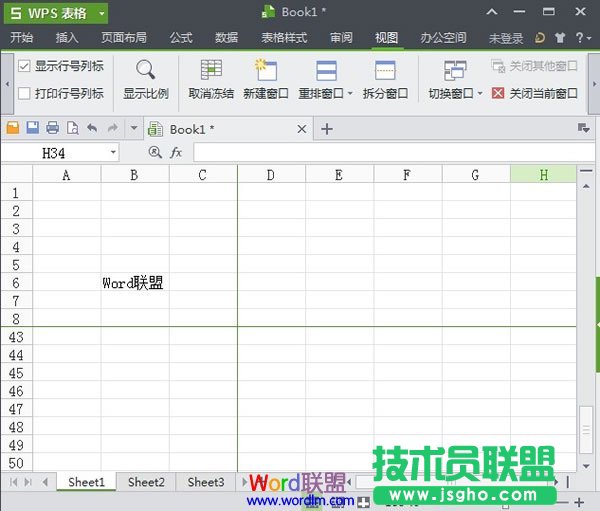Screen dimensions: 600x511
Task: Select the 表格样式 tab
Action: [284, 38]
